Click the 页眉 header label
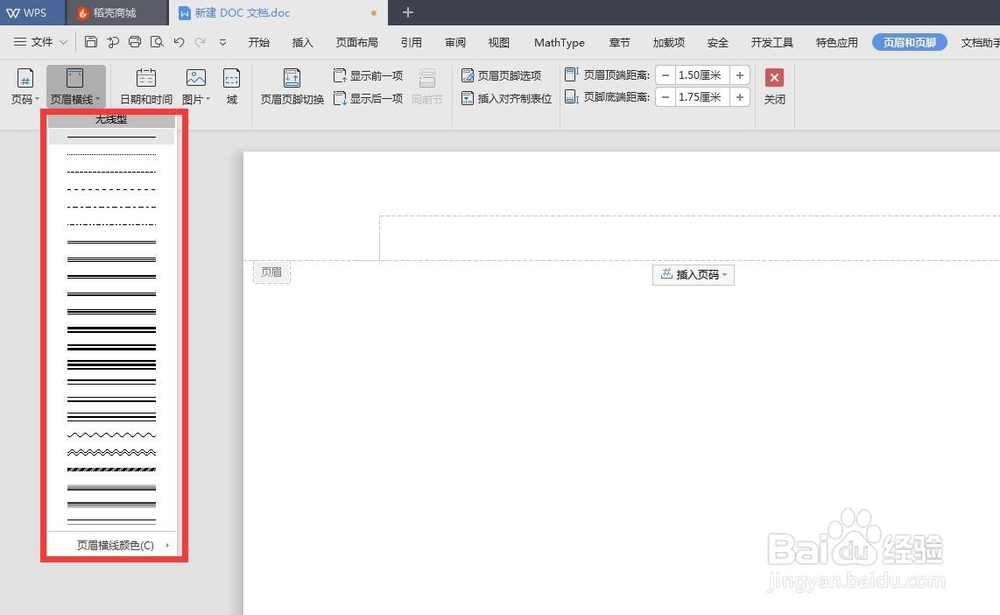Viewport: 1000px width, 615px height. point(272,272)
